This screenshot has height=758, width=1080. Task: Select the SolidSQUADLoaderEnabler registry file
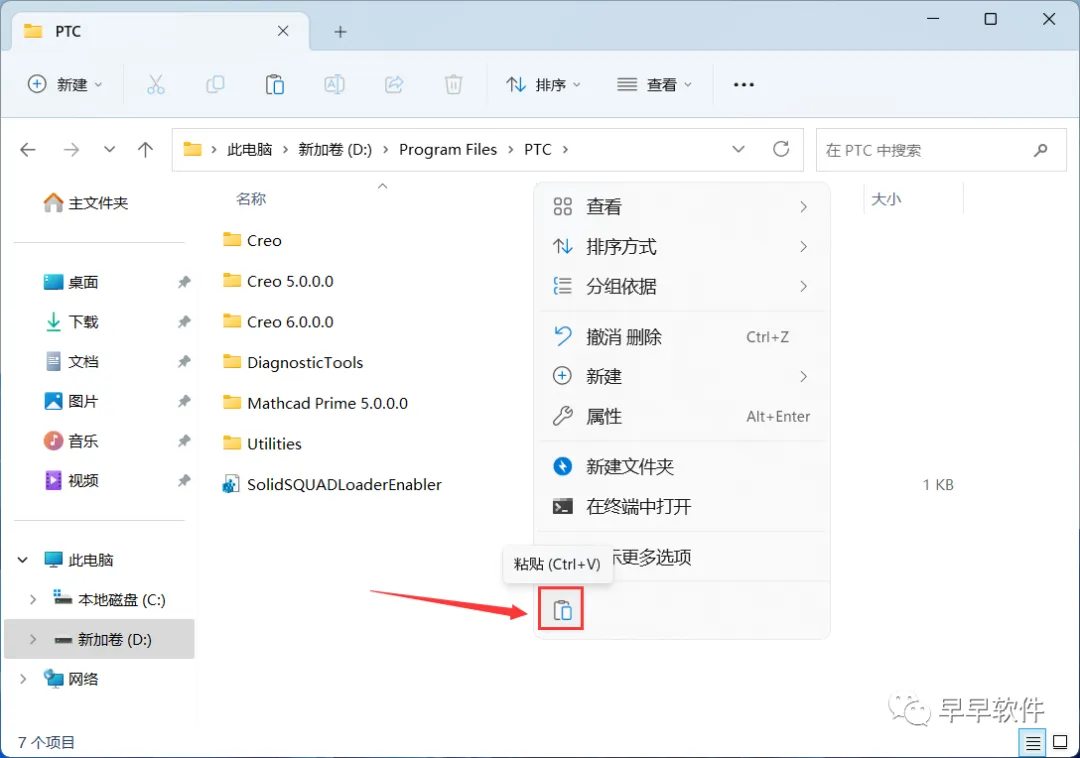click(332, 485)
